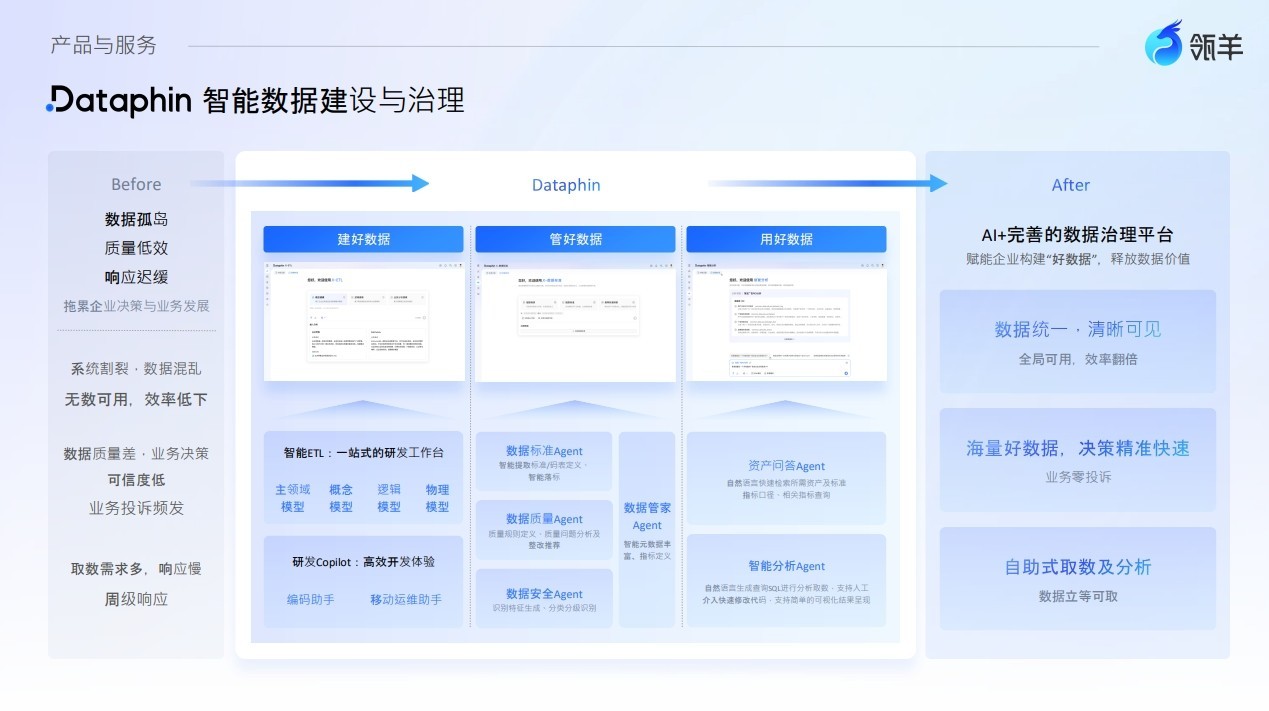
Task: Select the 管好数据 header bar
Action: pos(576,239)
